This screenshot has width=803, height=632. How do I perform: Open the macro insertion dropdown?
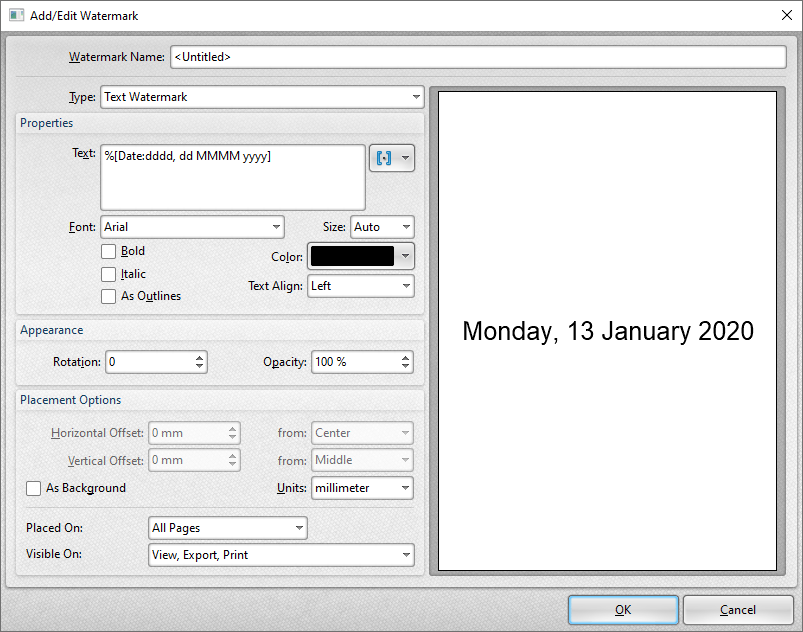tap(392, 157)
